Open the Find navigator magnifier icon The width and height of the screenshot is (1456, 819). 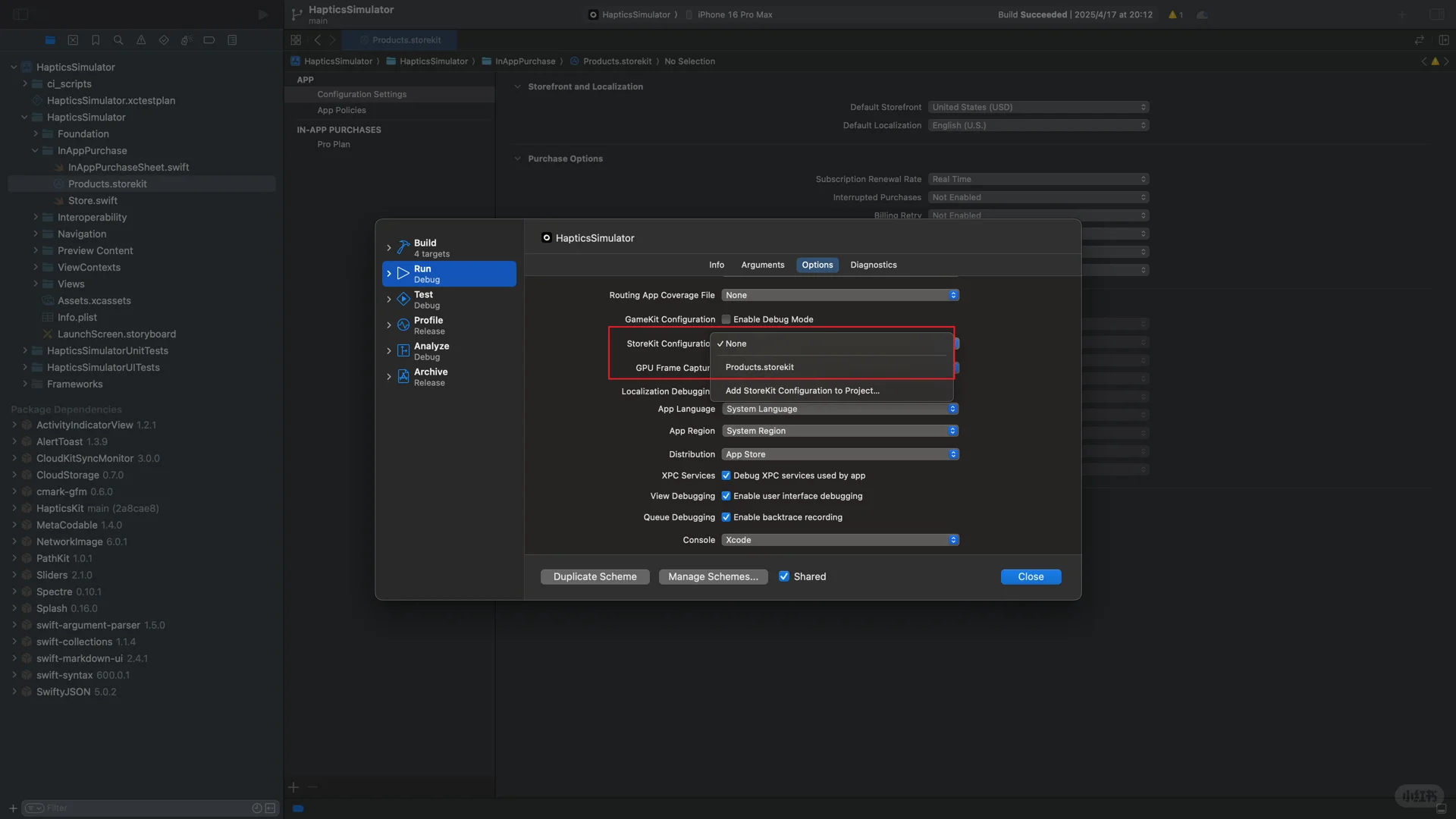[x=118, y=40]
